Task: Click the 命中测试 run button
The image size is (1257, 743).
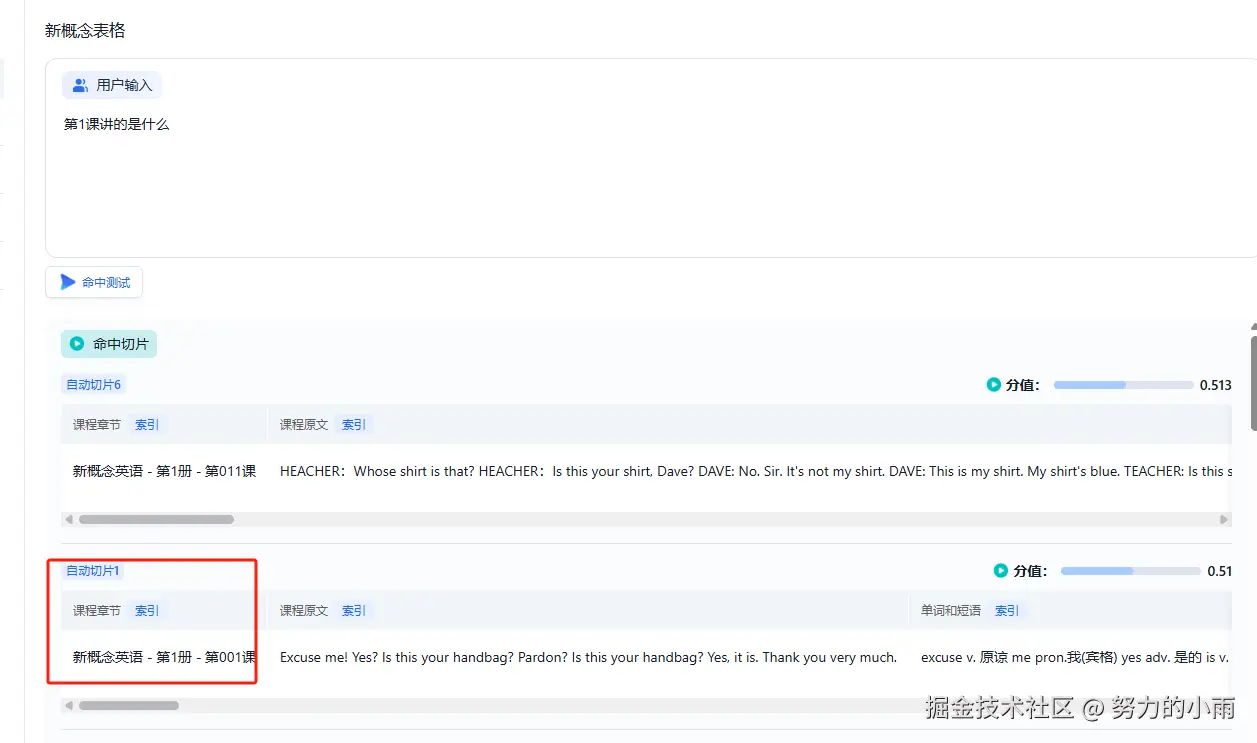Action: [x=94, y=282]
